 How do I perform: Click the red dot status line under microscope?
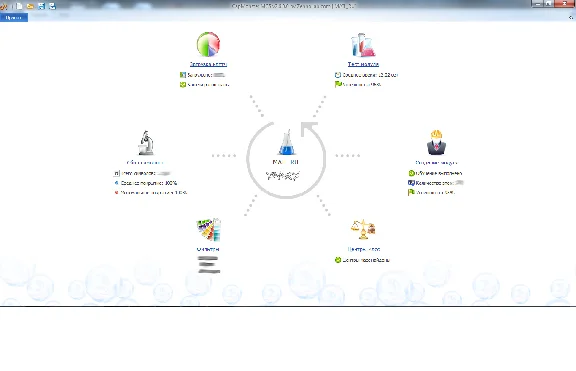point(150,192)
